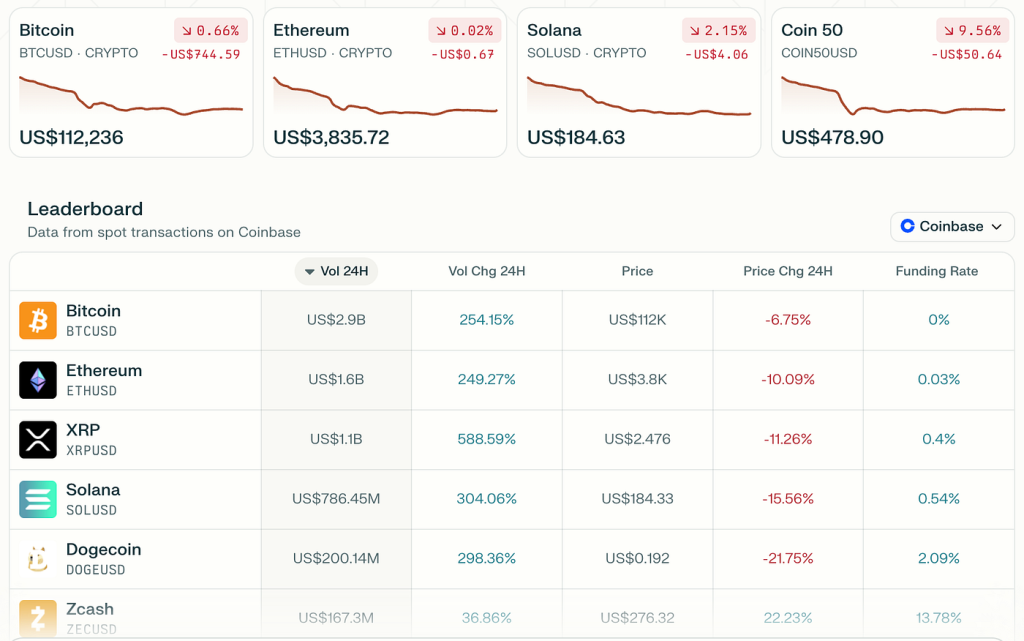Sort by Price Chg 24H header
This screenshot has height=641, width=1024.
(x=788, y=271)
